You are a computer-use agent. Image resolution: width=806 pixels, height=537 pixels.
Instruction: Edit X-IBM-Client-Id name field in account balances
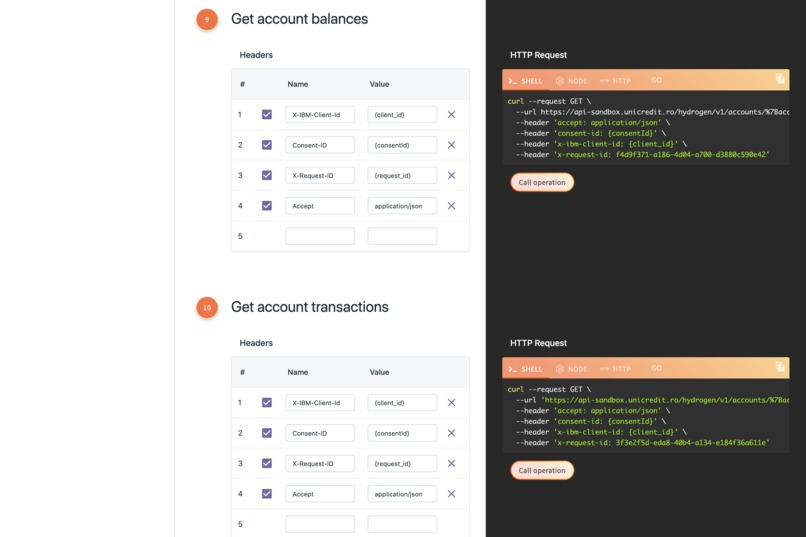[320, 115]
